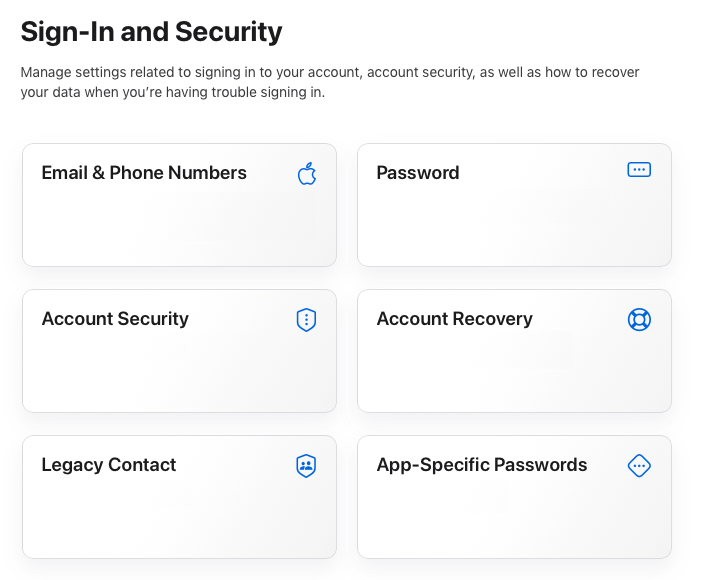Click empty area of Email & Phone Numbers card
707x580 pixels.
click(178, 228)
